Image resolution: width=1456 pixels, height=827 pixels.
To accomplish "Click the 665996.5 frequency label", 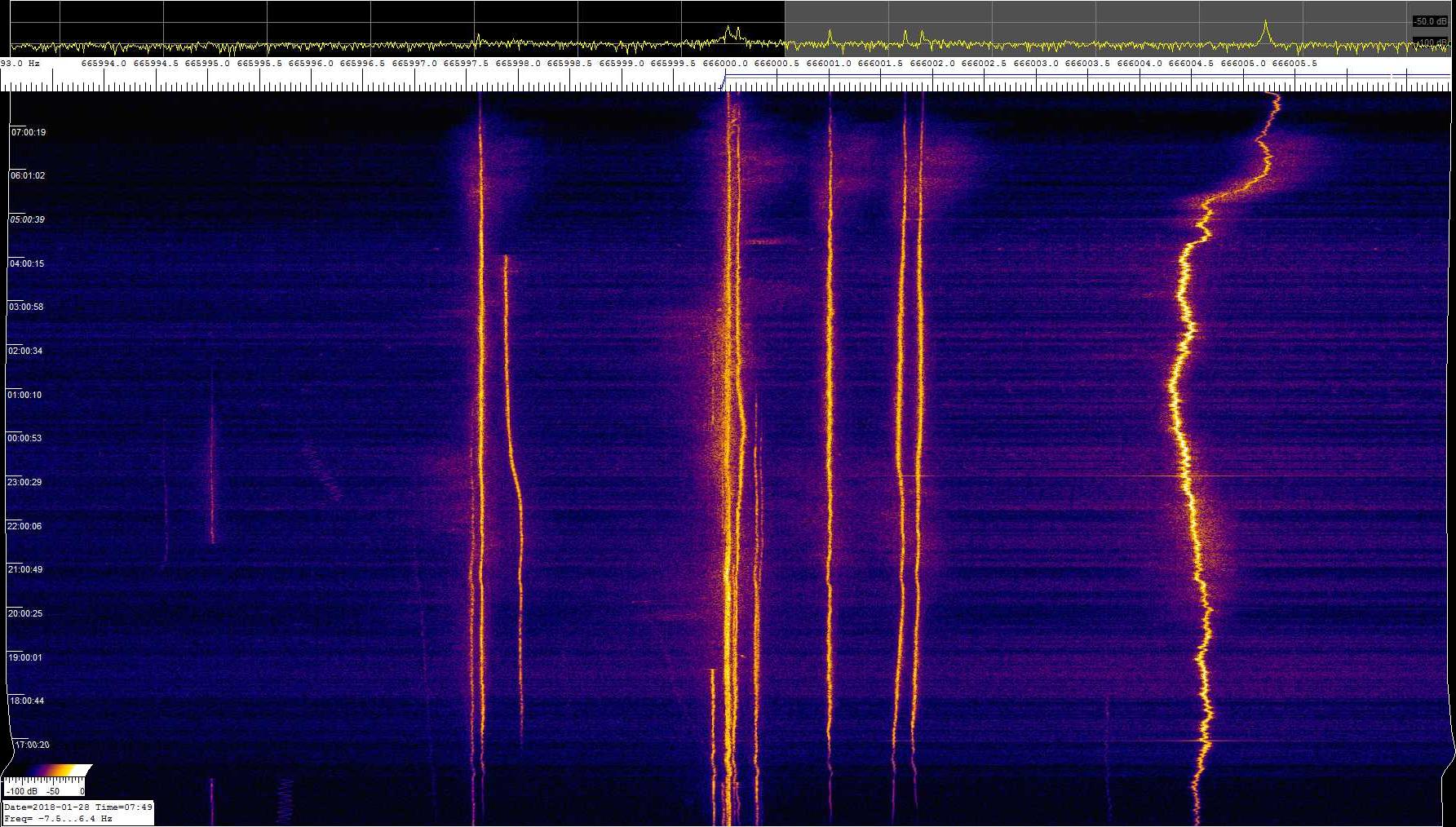I will [362, 64].
